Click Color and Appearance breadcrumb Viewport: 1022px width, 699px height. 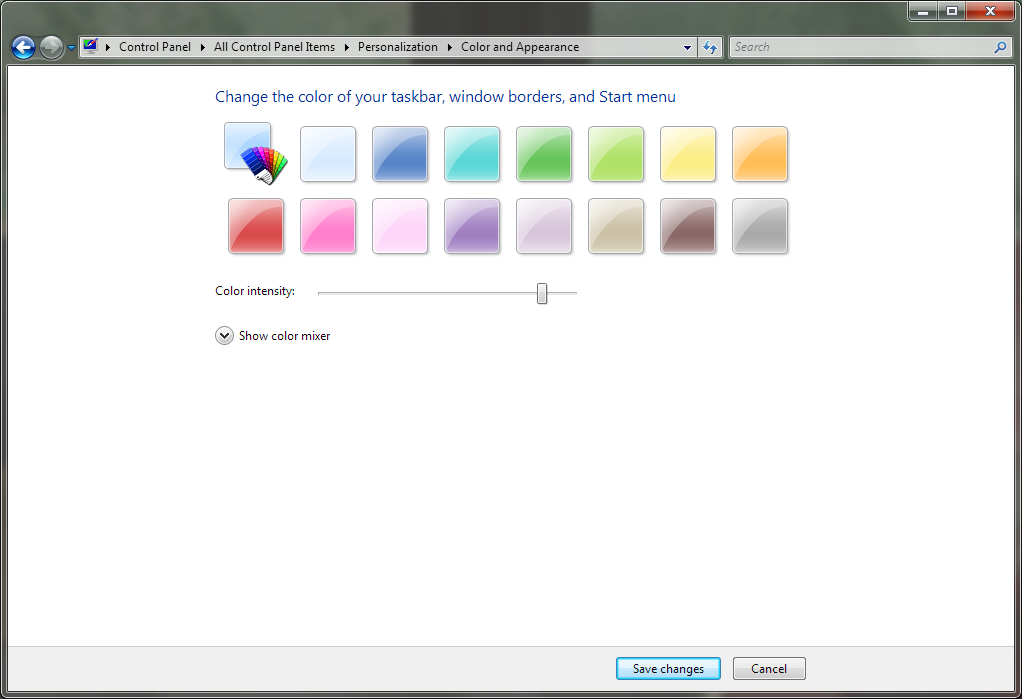[520, 47]
